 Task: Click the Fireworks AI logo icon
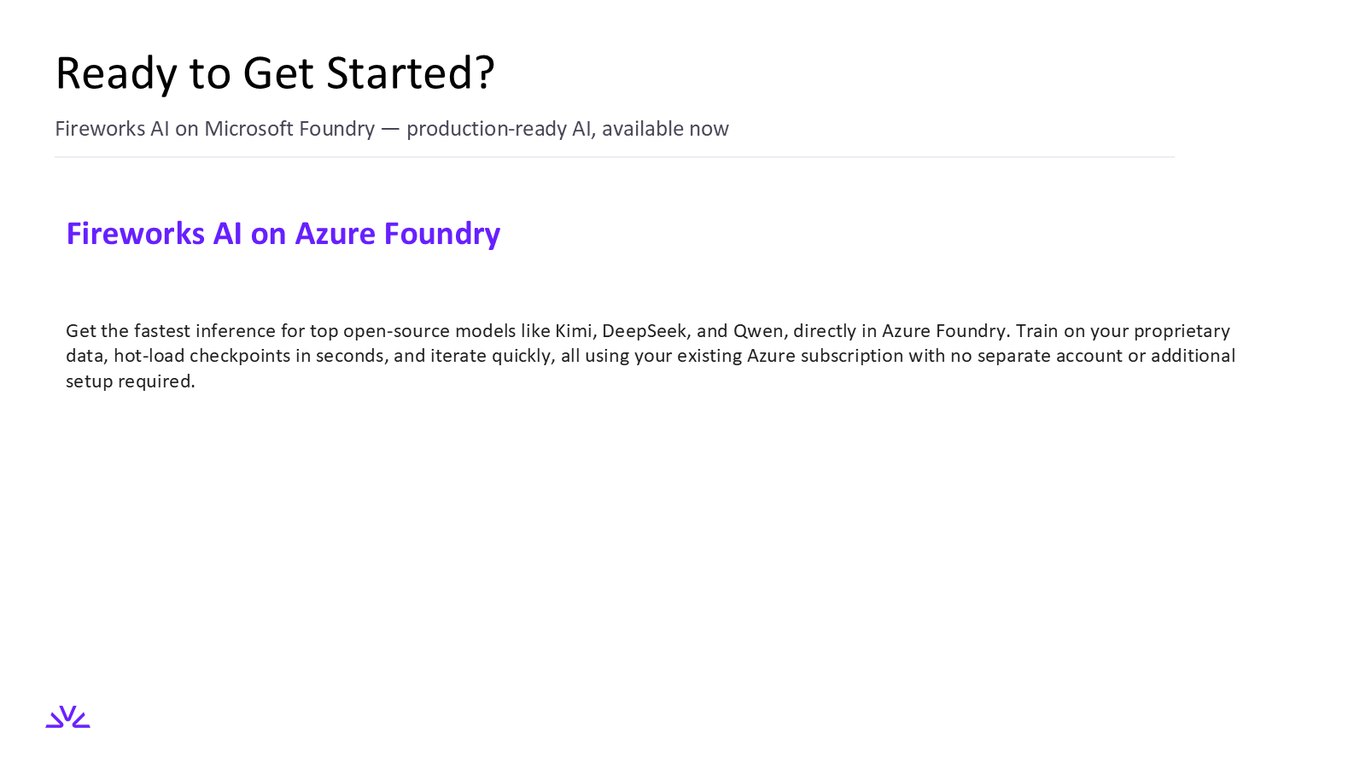point(68,717)
